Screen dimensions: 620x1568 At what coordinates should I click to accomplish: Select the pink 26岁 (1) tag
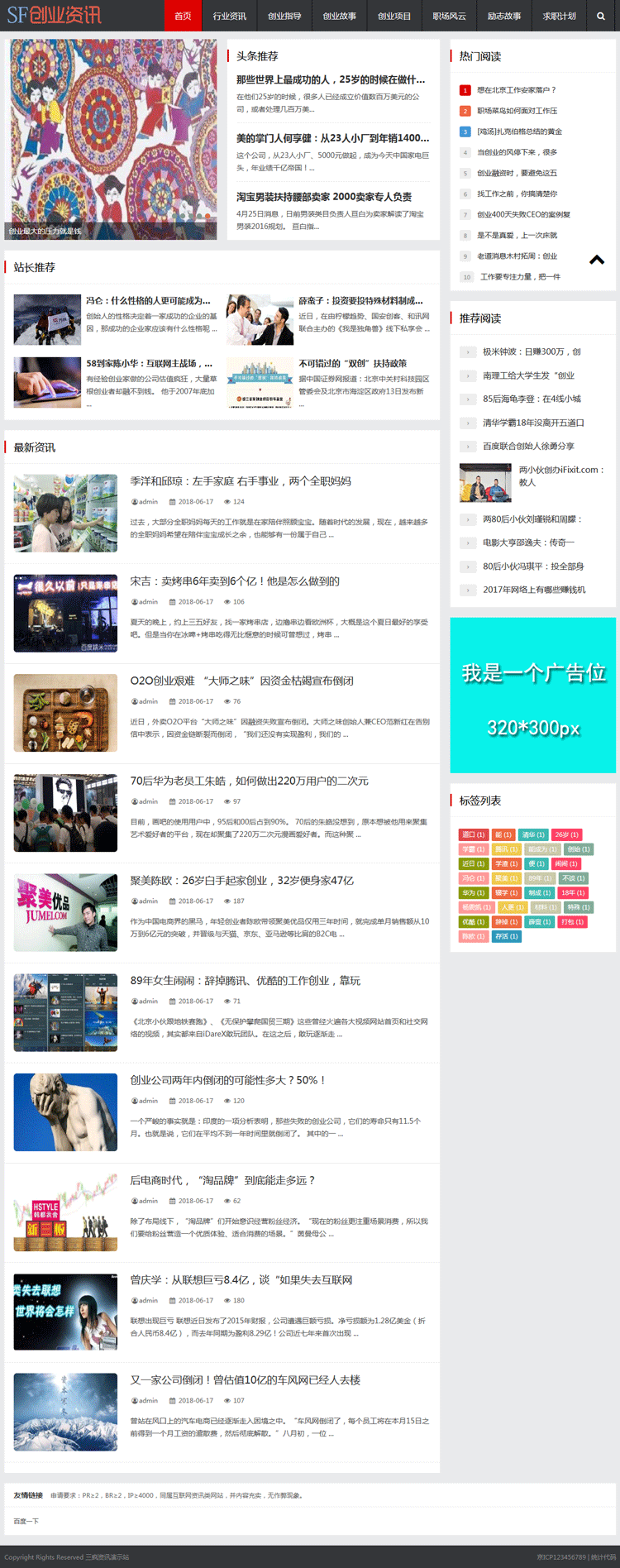point(567,834)
